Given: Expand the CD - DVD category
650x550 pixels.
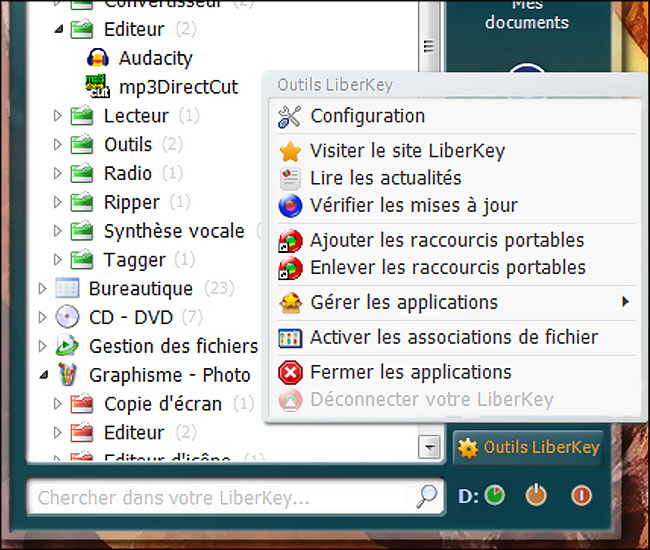Looking at the screenshot, I should pos(42,317).
